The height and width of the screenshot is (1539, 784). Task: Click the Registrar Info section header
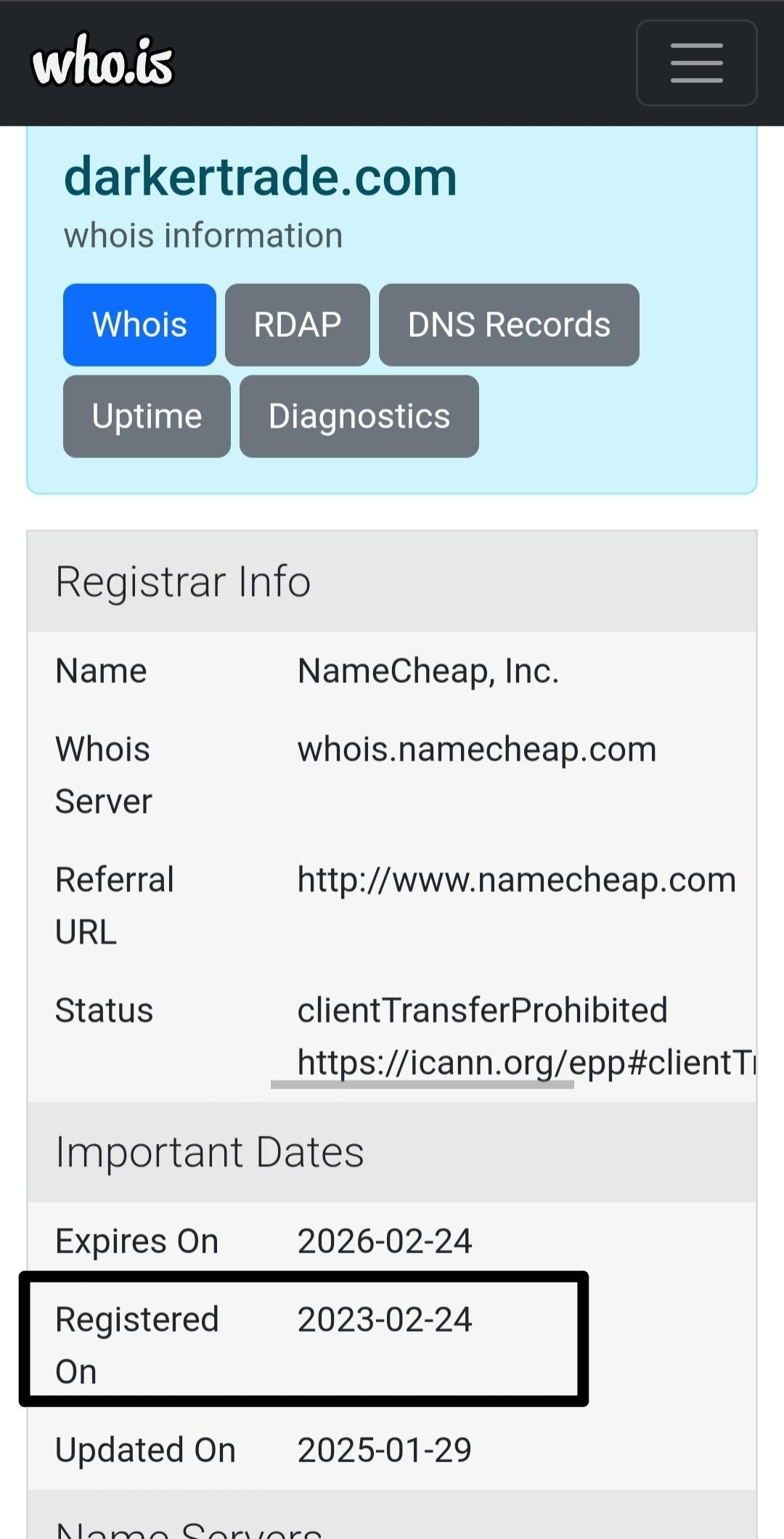point(392,581)
